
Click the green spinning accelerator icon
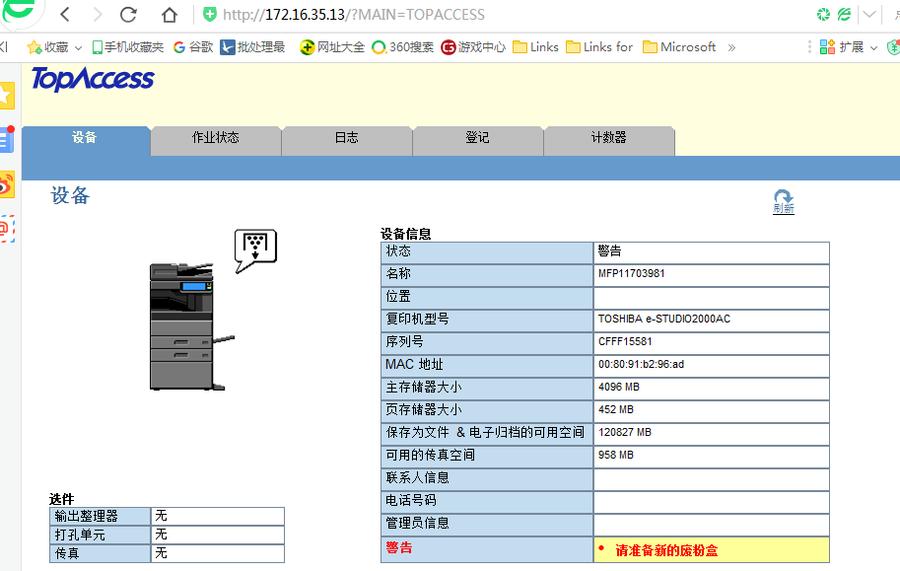tap(823, 14)
